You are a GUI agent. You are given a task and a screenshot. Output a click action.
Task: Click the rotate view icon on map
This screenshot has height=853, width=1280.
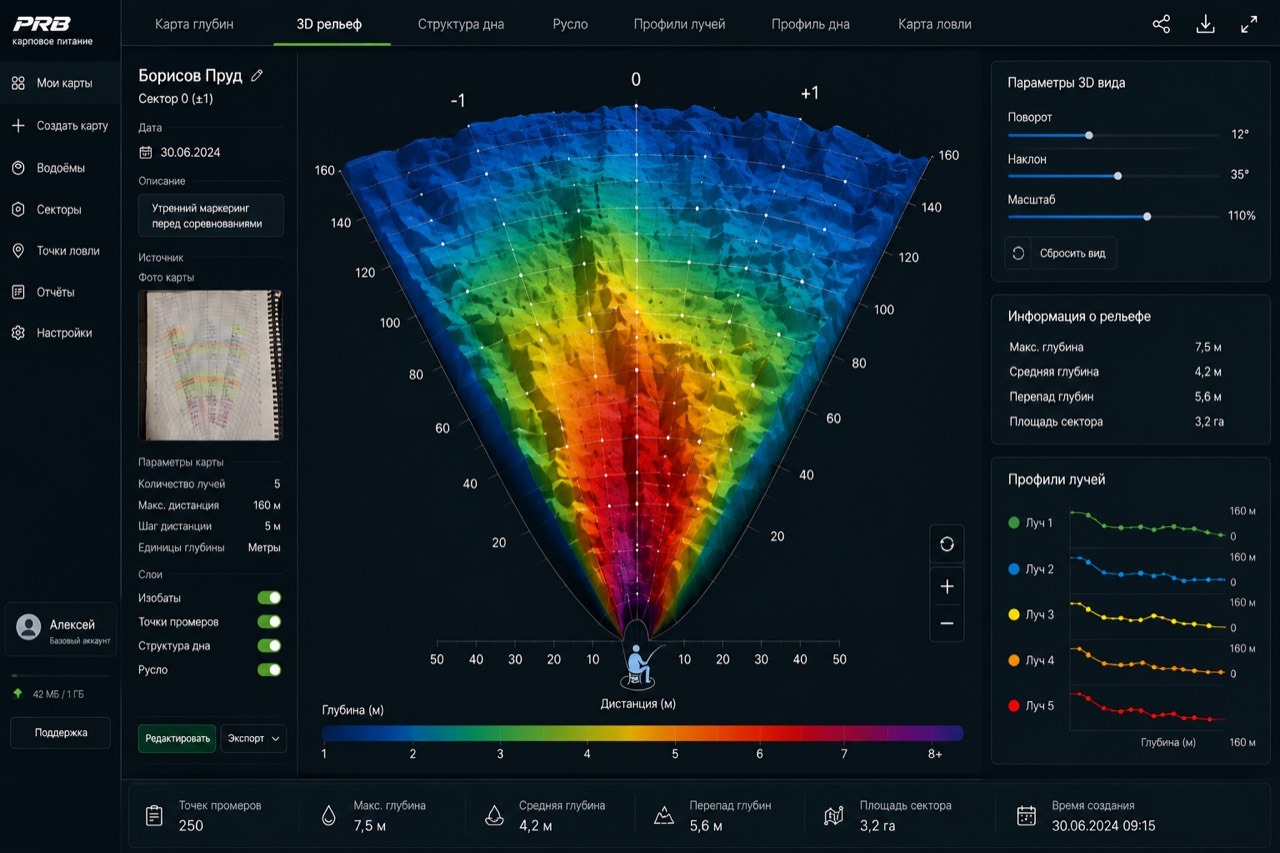tap(947, 544)
